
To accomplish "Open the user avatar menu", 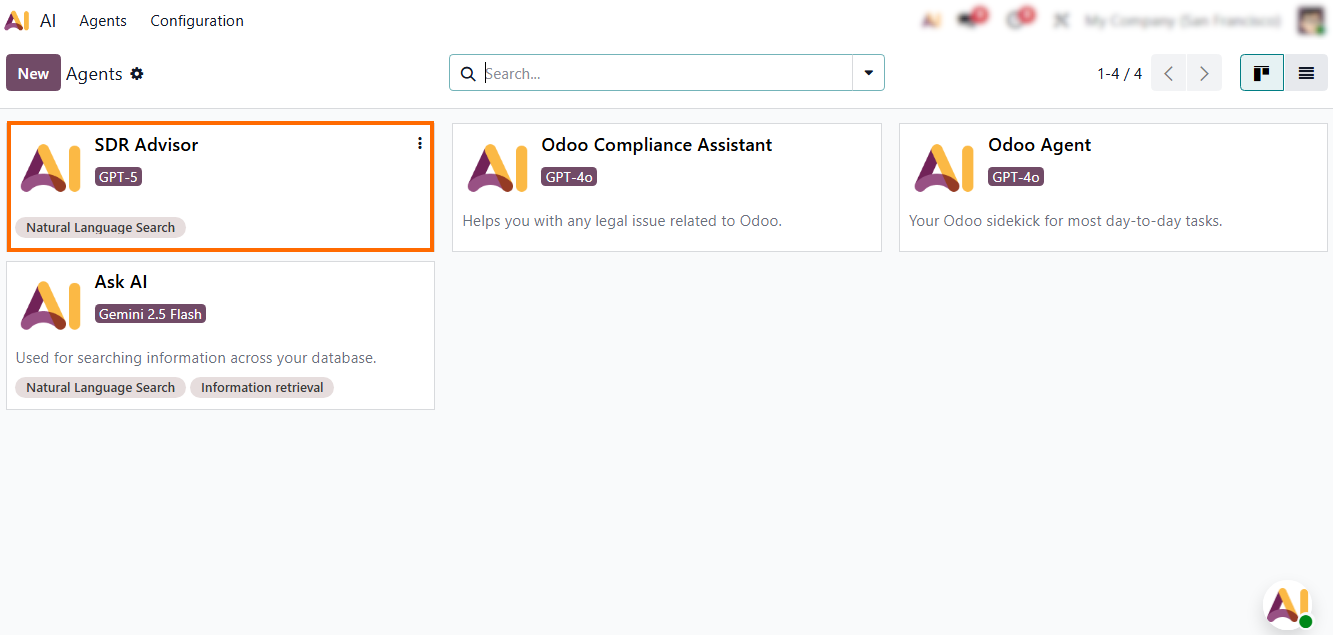I will tap(1311, 20).
